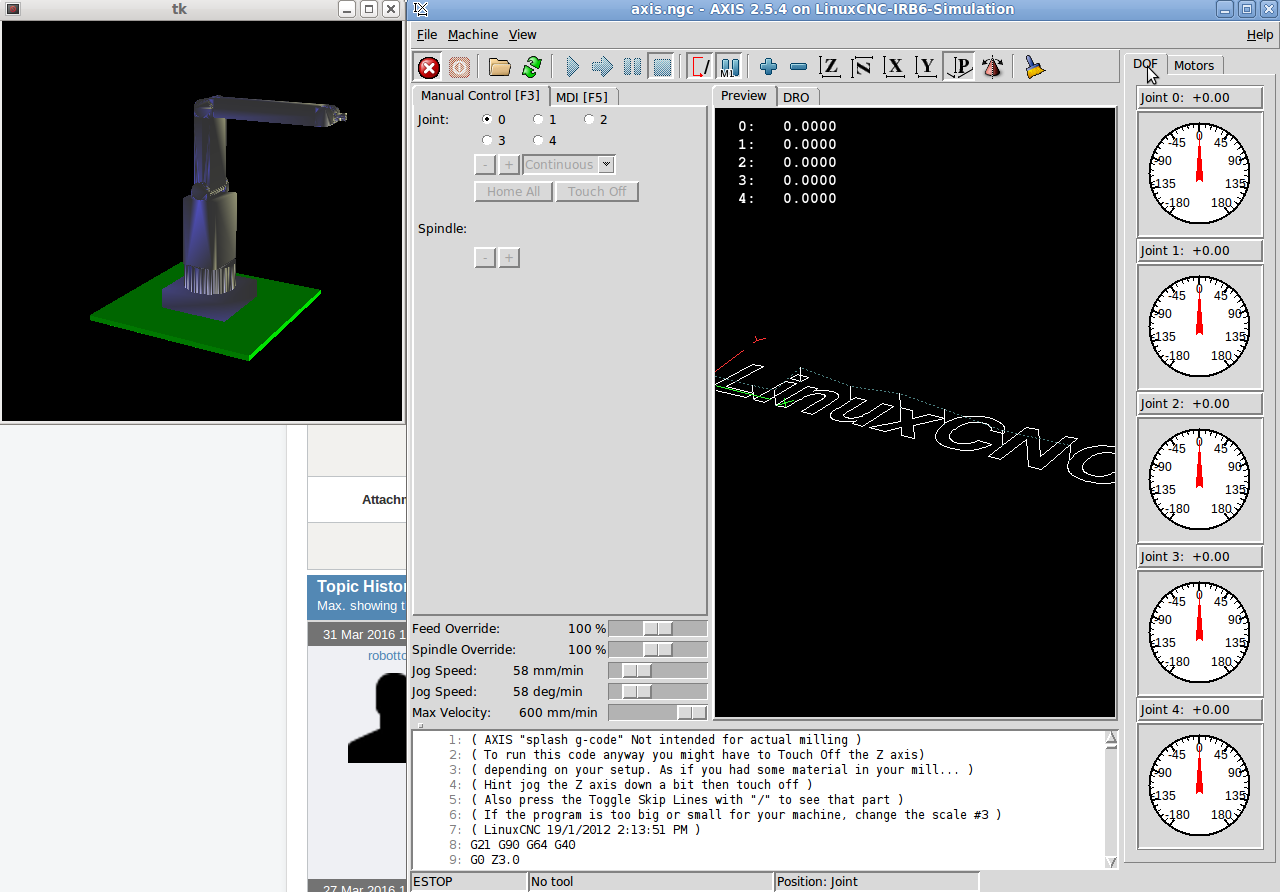Clear live plot with broom icon
The image size is (1280, 892).
1035,67
